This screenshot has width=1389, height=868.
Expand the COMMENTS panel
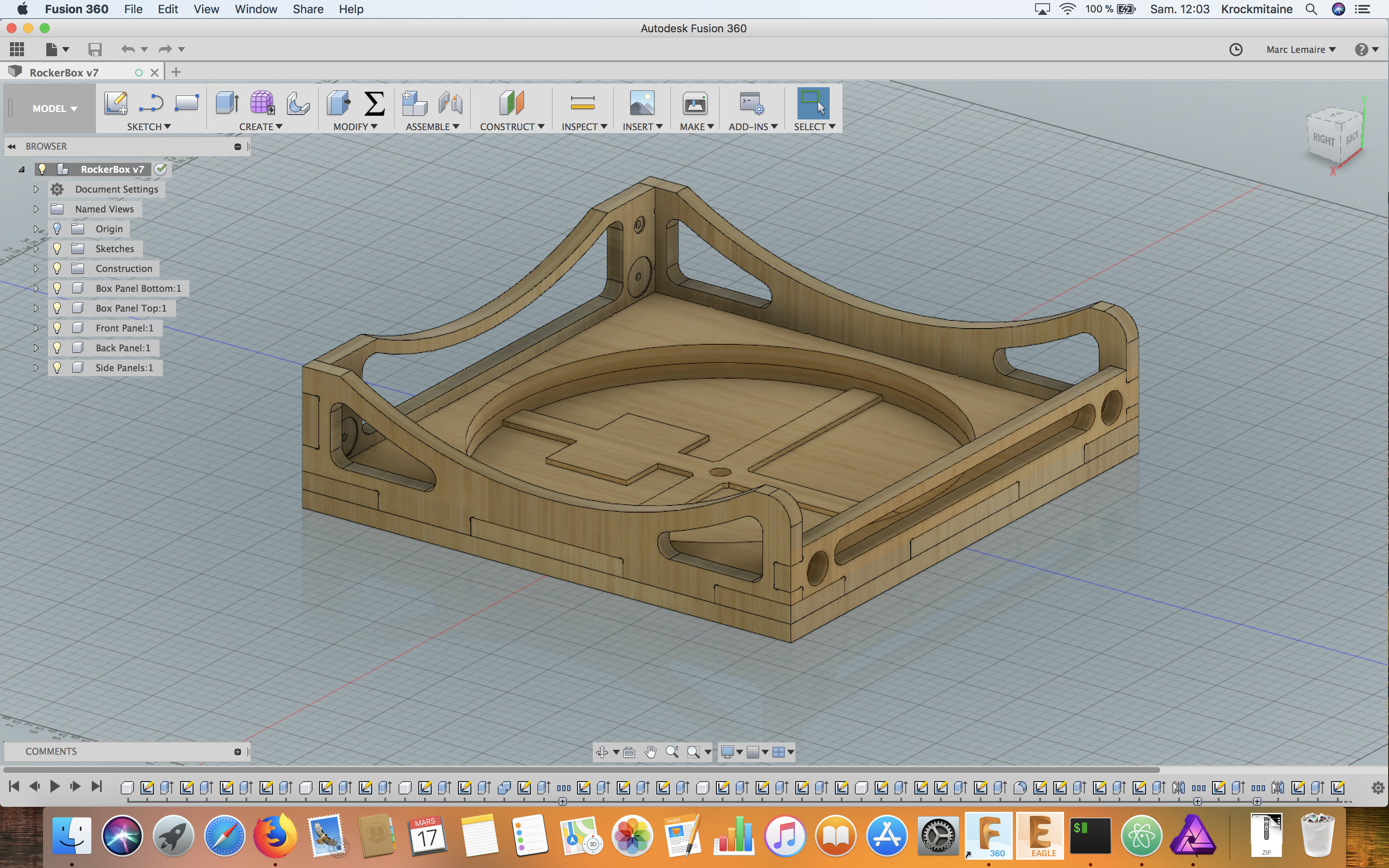click(238, 751)
